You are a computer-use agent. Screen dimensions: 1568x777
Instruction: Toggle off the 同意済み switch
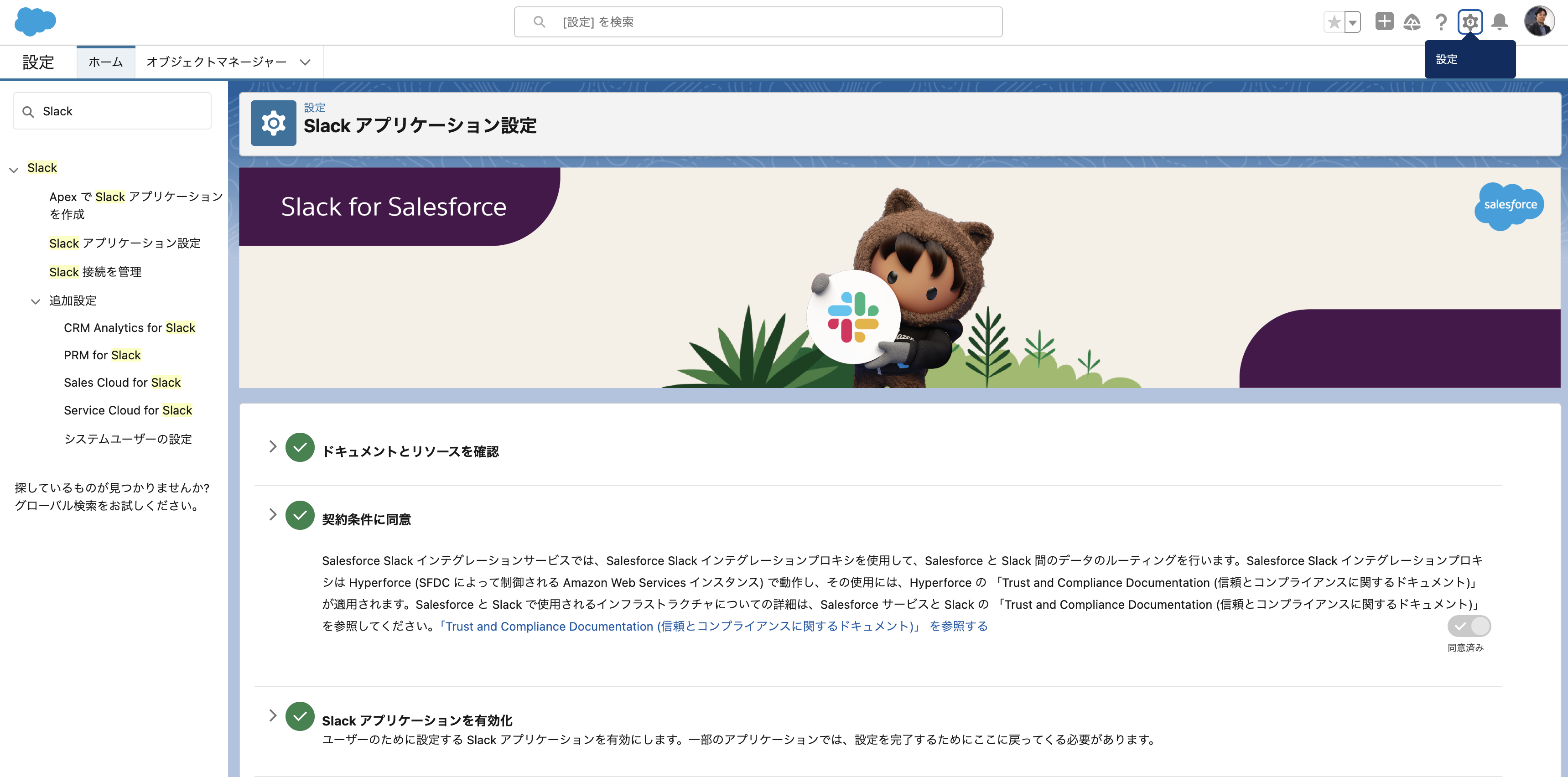(x=1469, y=626)
